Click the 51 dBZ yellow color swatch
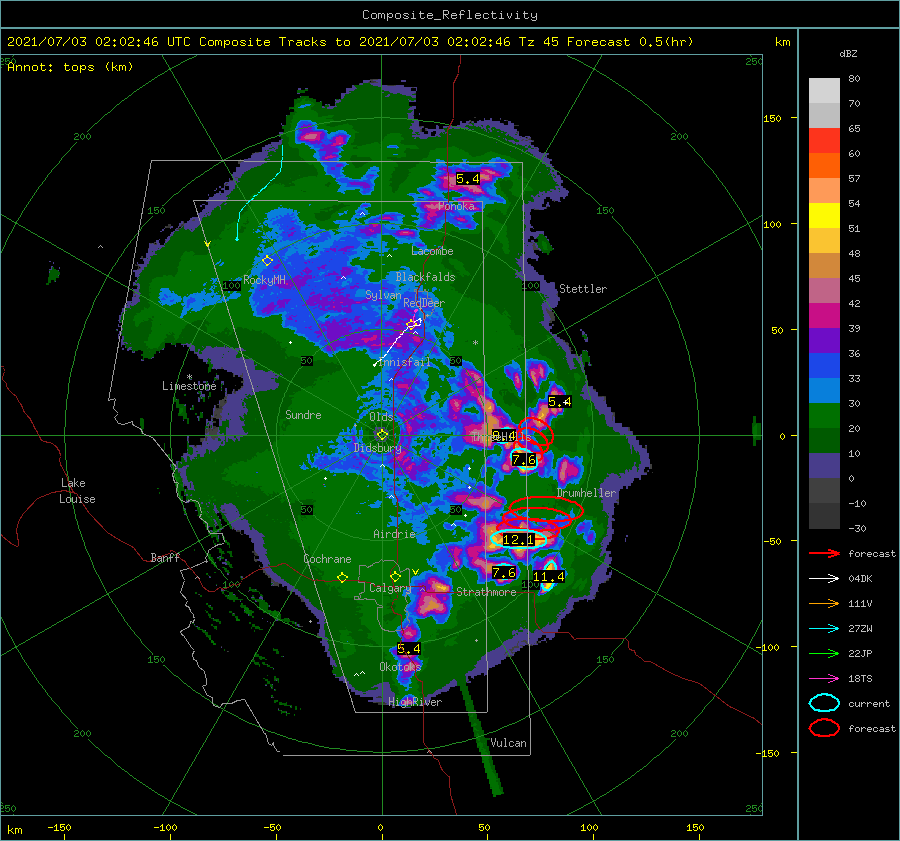 click(x=824, y=216)
